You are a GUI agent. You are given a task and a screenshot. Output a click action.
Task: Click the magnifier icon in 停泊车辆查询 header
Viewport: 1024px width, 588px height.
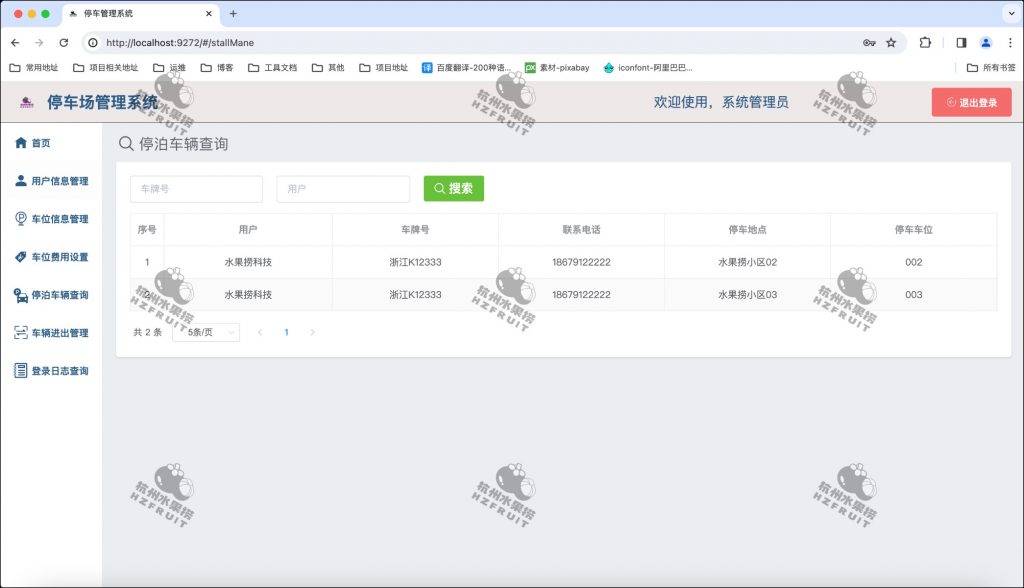(125, 144)
